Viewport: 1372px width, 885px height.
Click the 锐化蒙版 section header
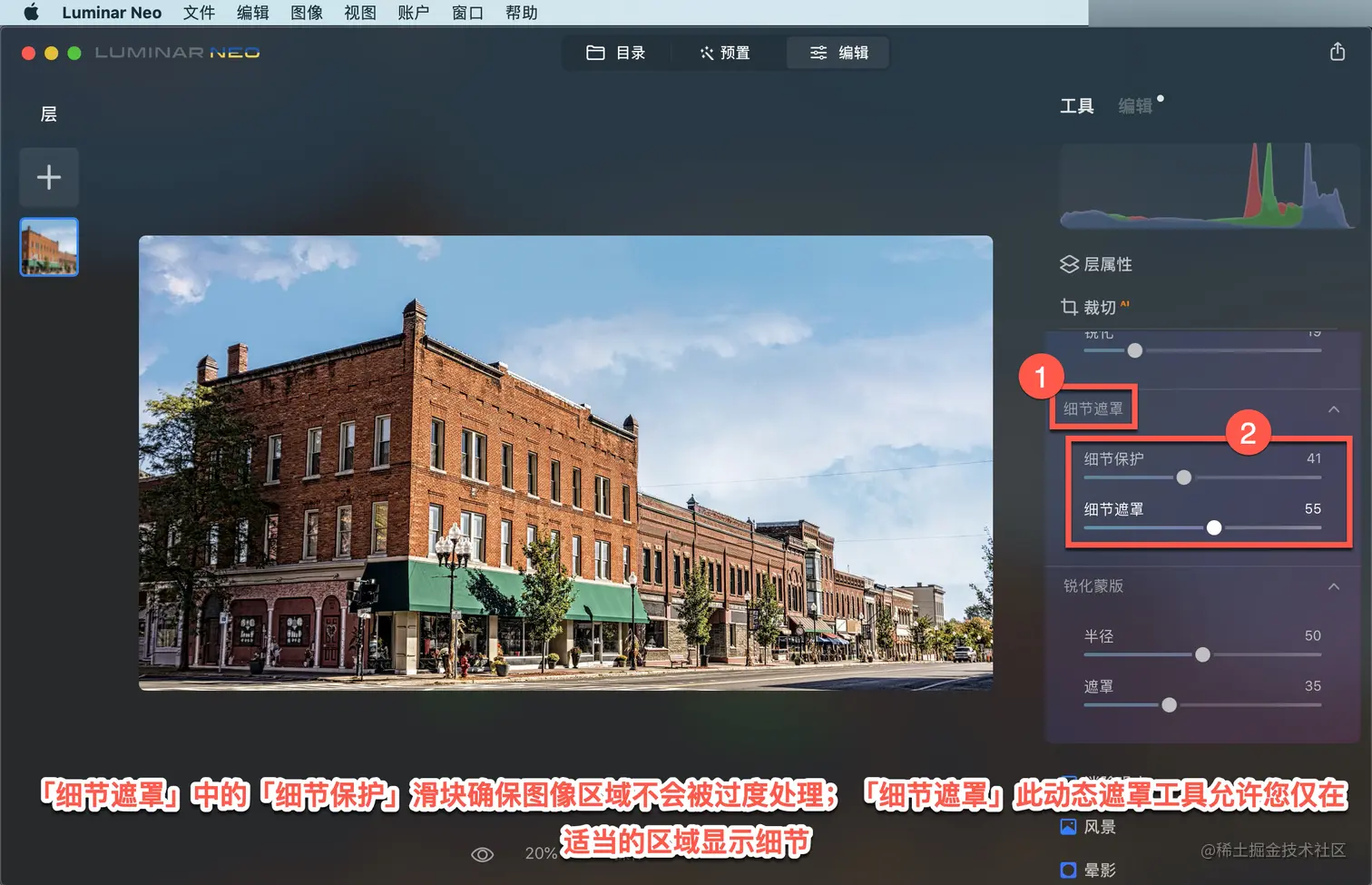[1093, 586]
